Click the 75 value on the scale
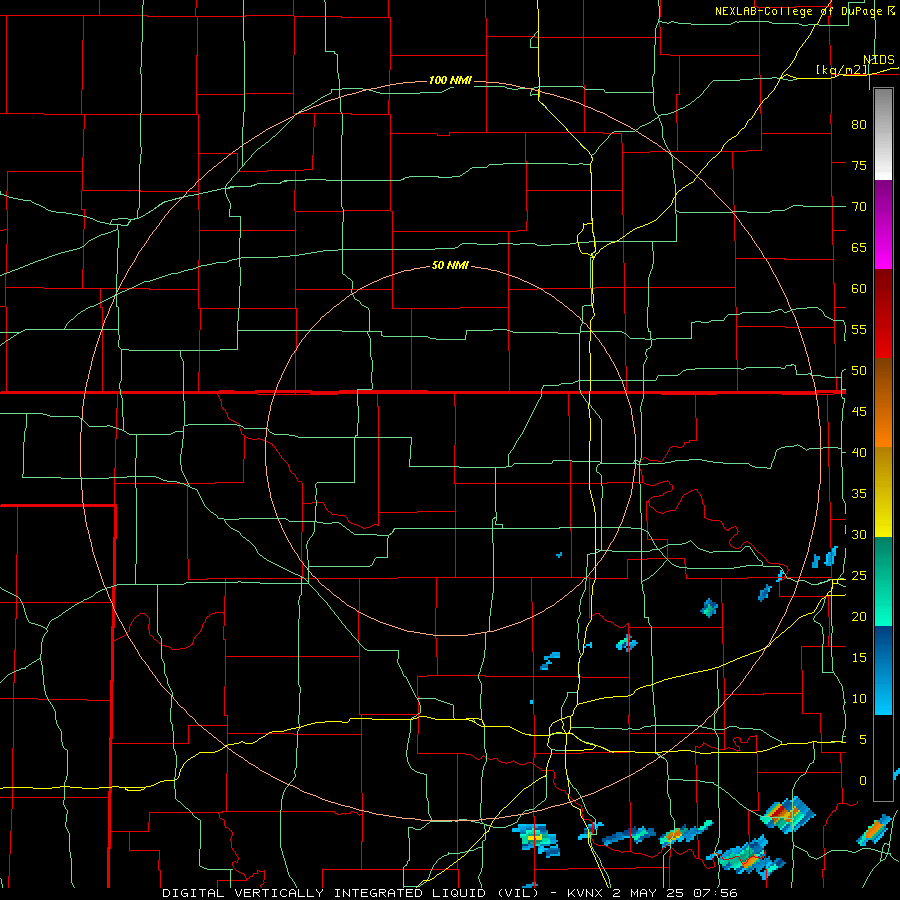The image size is (900, 900). [x=859, y=165]
